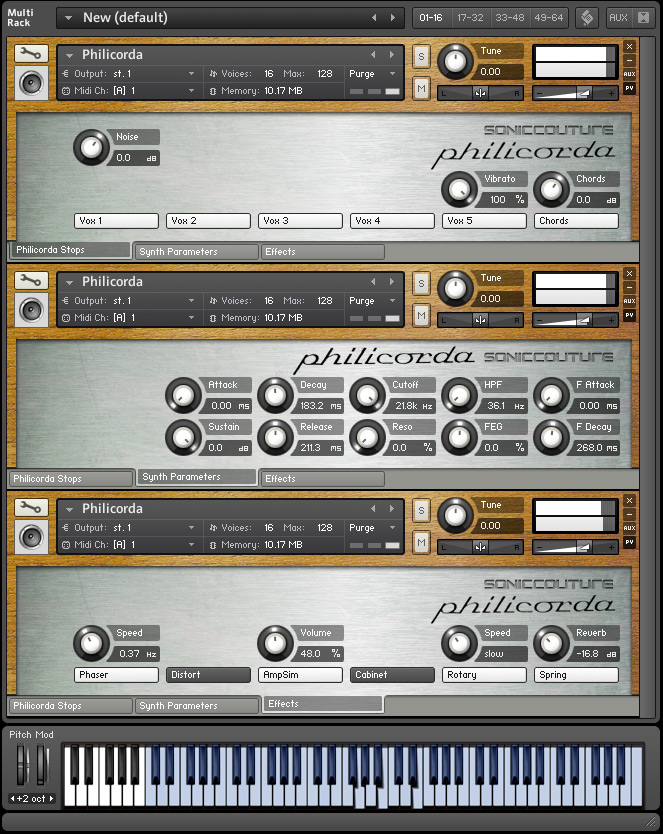
Task: Toggle the Rotary effect switch
Action: point(484,675)
